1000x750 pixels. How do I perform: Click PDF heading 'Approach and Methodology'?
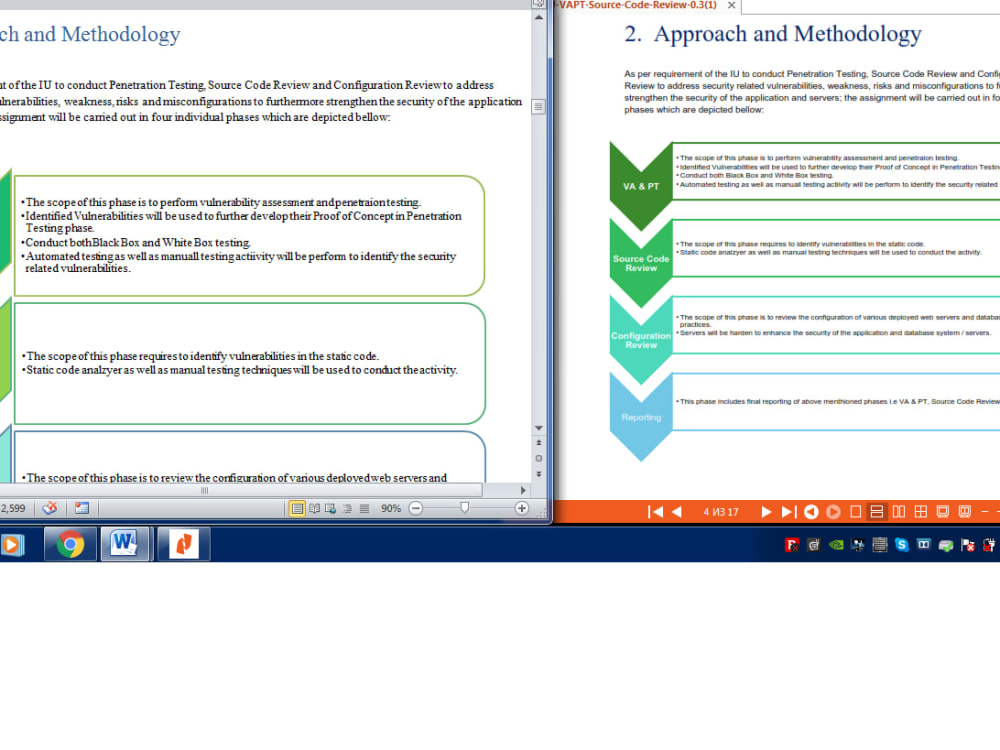788,34
